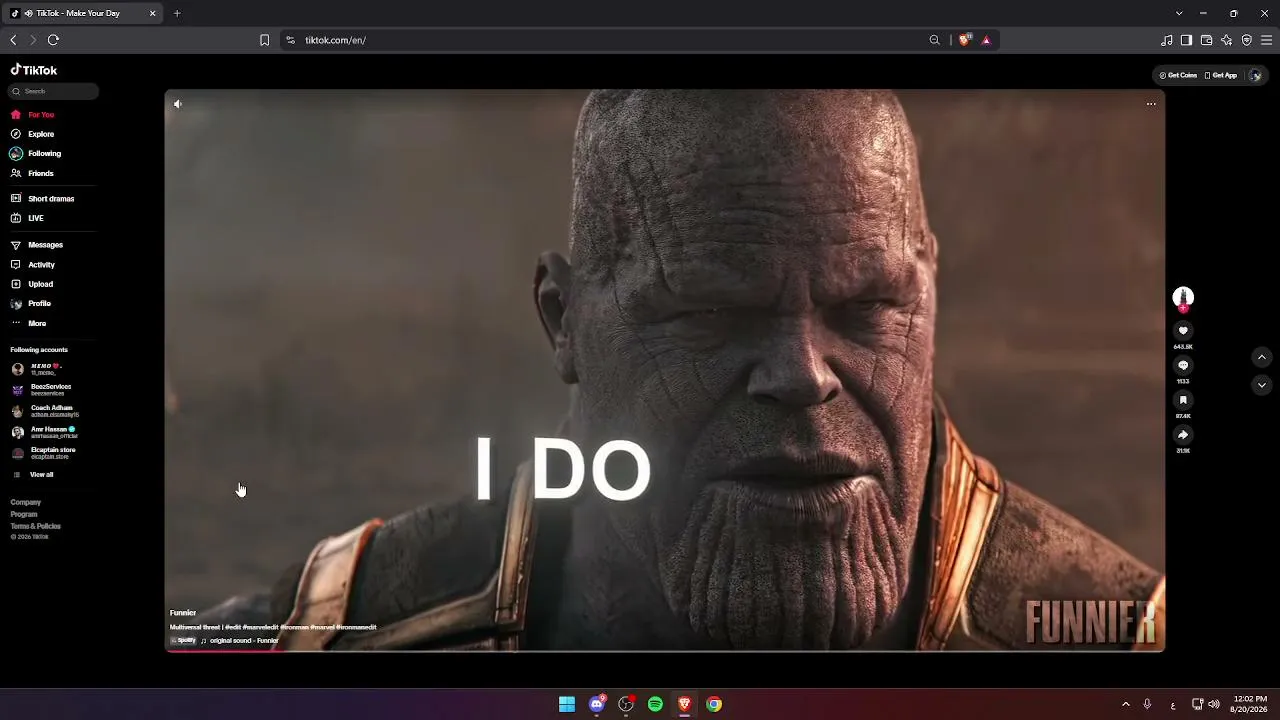Open the Leo AI sparkle icon

pos(1227,40)
